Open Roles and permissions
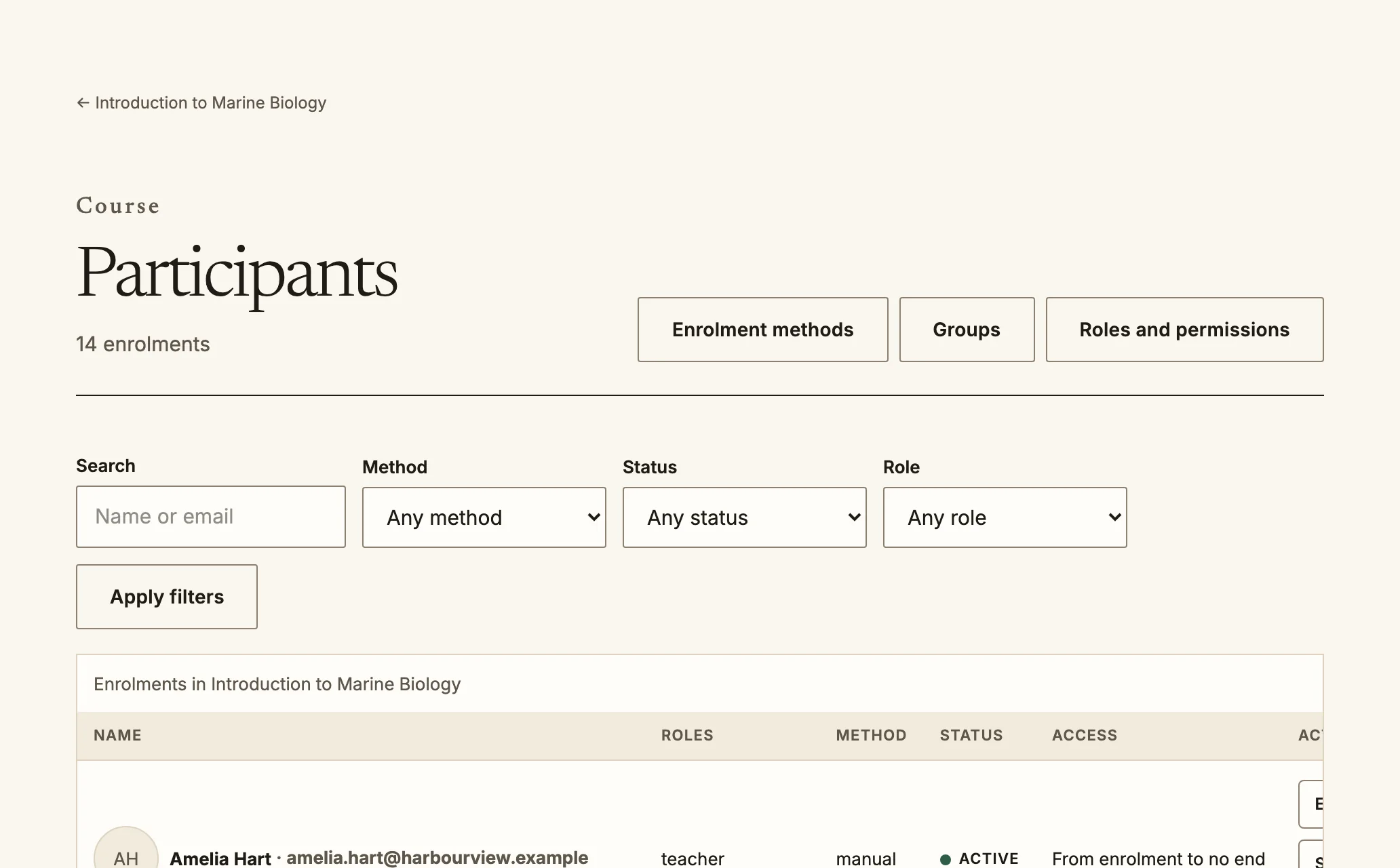This screenshot has width=1400, height=868. coord(1184,330)
